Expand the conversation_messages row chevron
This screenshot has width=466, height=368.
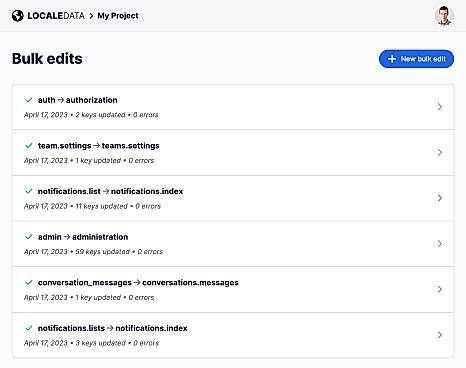pos(440,289)
